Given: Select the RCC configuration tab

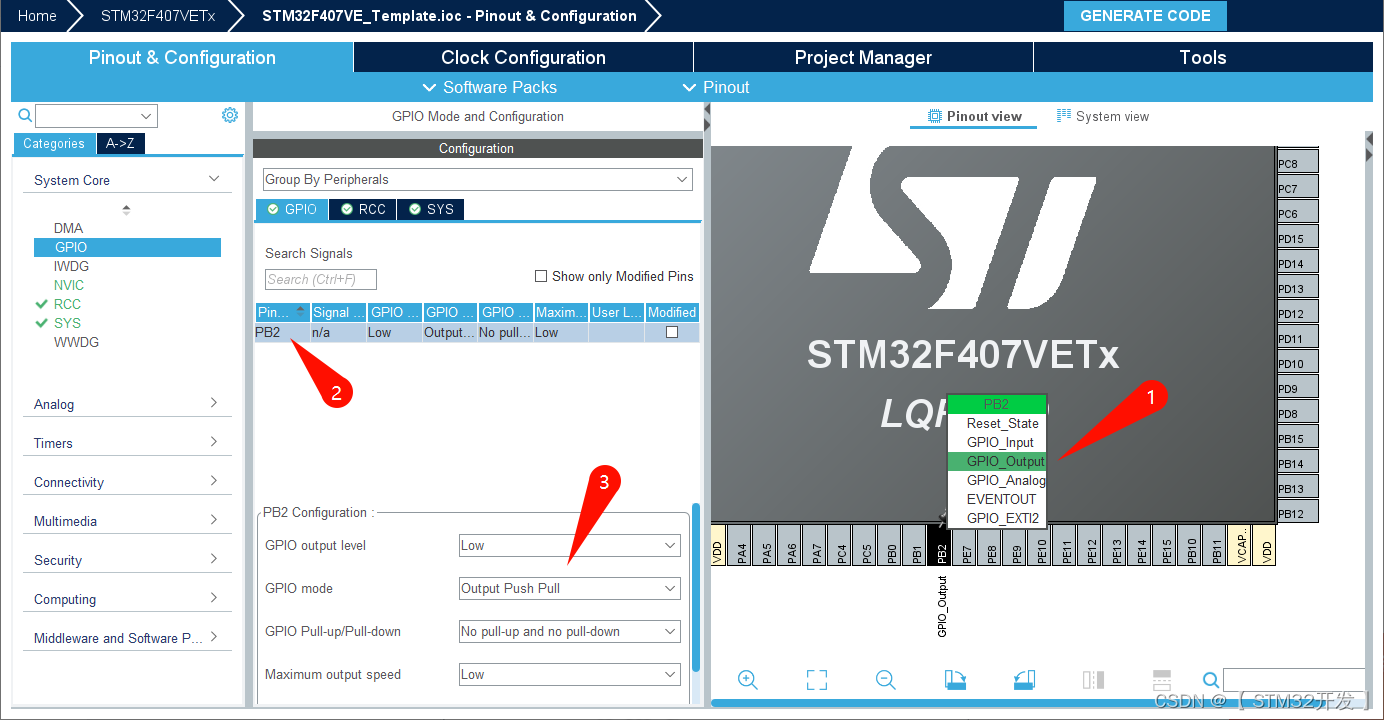Looking at the screenshot, I should (363, 209).
